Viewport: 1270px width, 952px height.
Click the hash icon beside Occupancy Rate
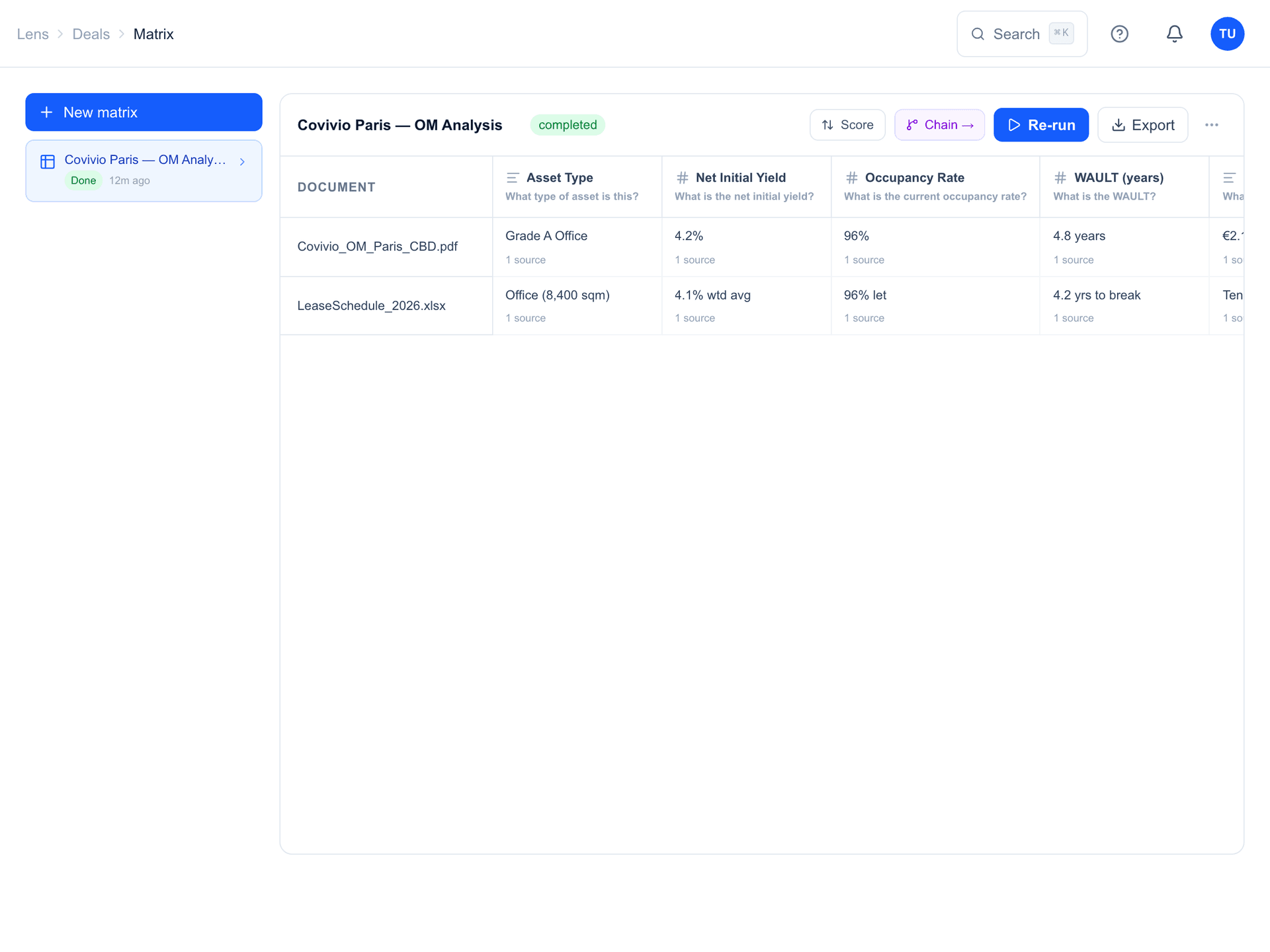851,178
